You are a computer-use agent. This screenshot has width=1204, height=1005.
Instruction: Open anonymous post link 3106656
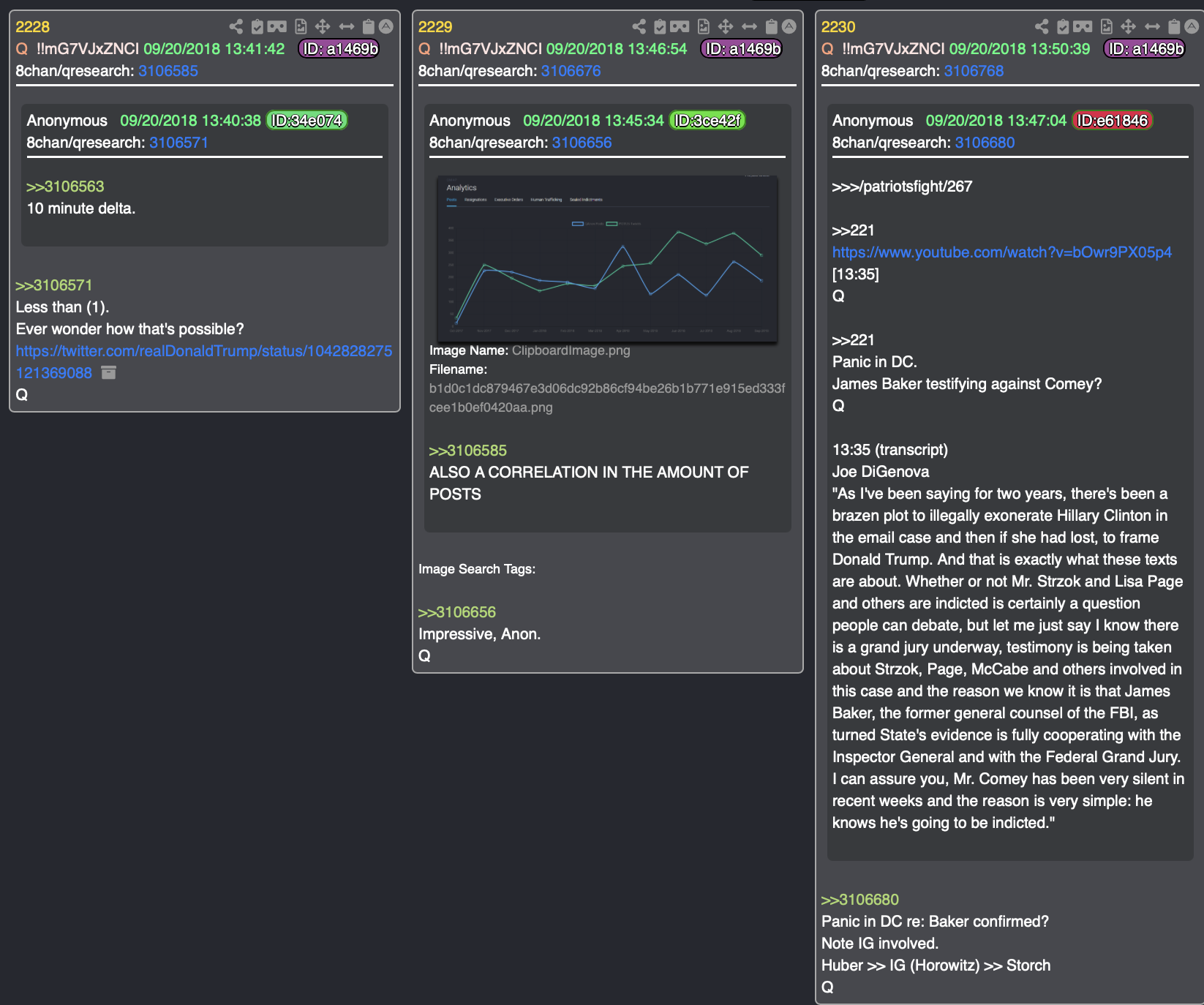tap(582, 143)
